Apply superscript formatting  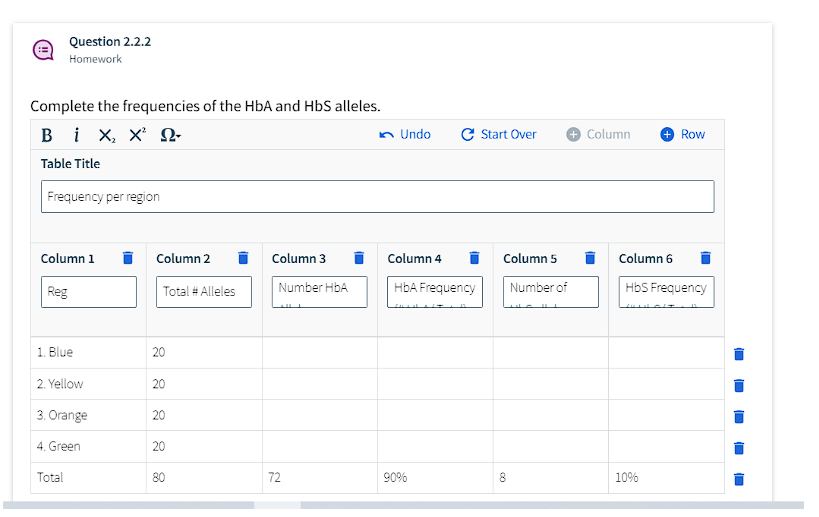(137, 135)
